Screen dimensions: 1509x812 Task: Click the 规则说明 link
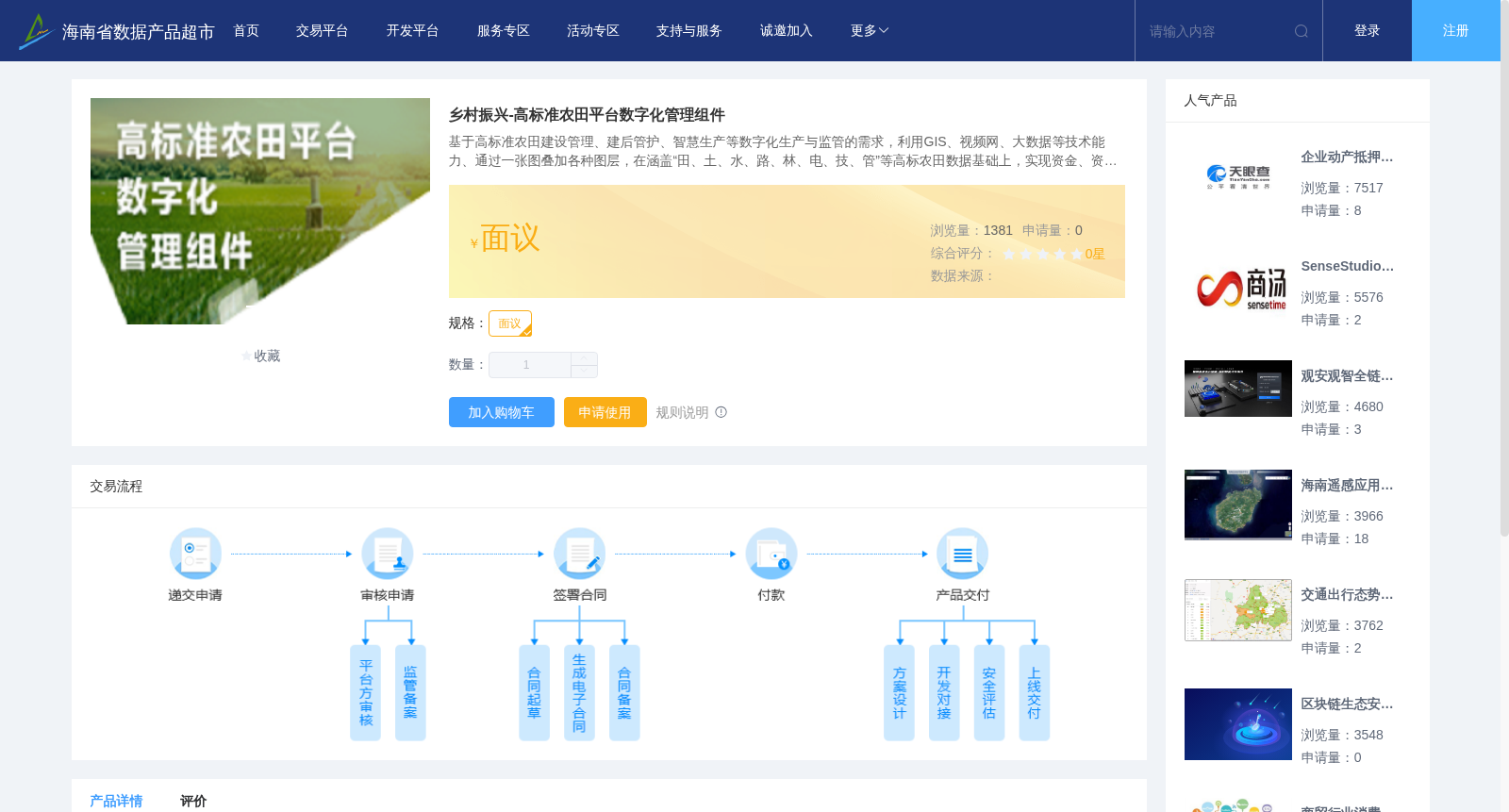[682, 412]
